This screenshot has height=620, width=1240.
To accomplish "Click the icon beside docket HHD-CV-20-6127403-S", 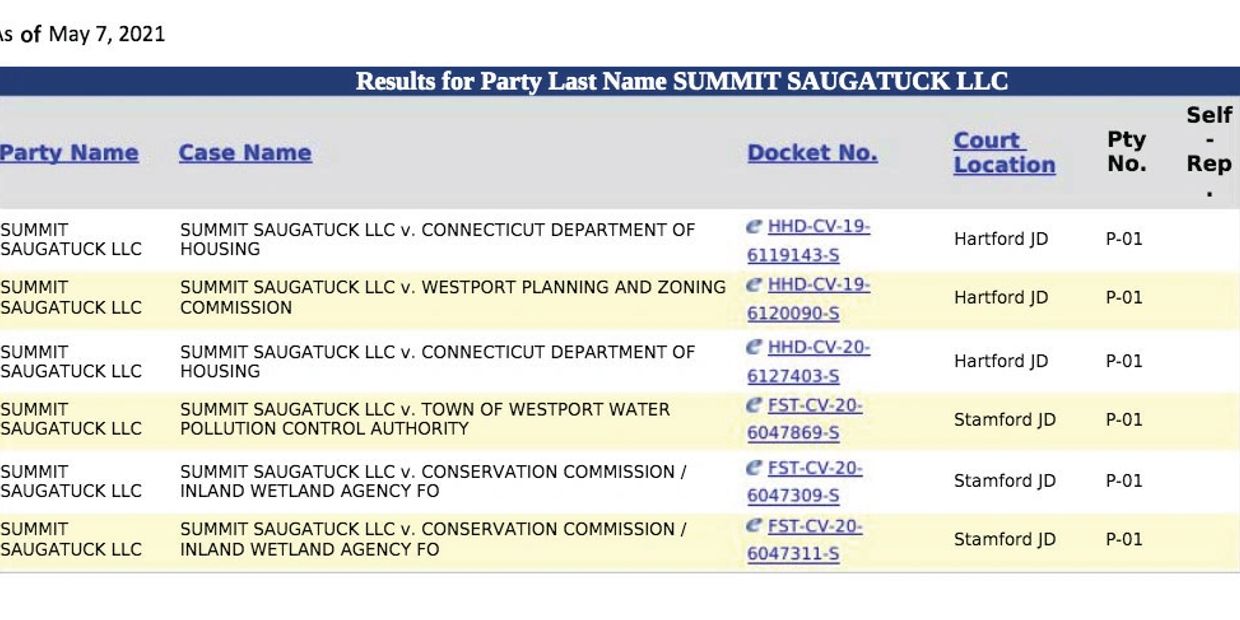I will point(755,347).
